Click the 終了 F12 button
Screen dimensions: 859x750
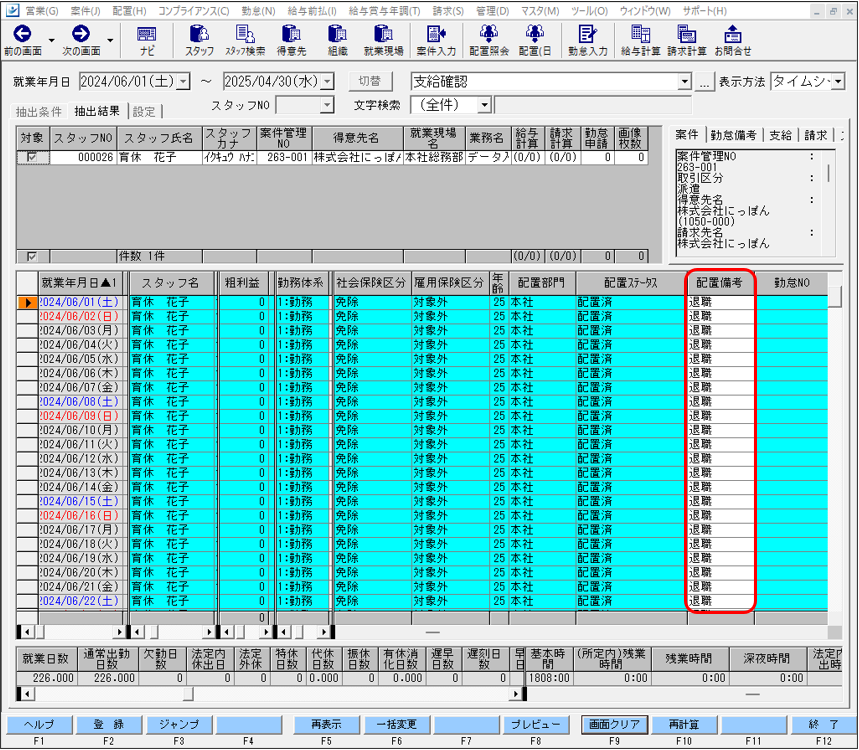coord(823,724)
